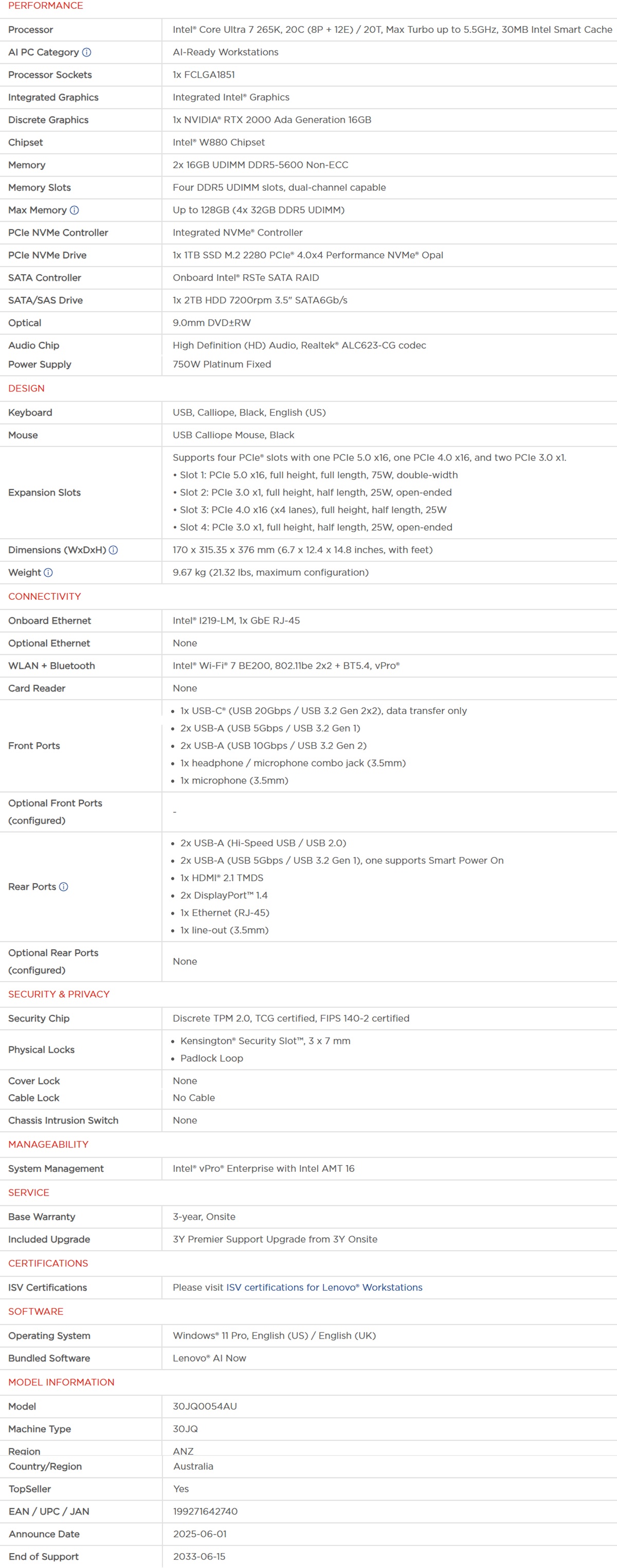Open the Max Memory info tooltip icon
This screenshot has height=1568, width=617.
pos(74,210)
